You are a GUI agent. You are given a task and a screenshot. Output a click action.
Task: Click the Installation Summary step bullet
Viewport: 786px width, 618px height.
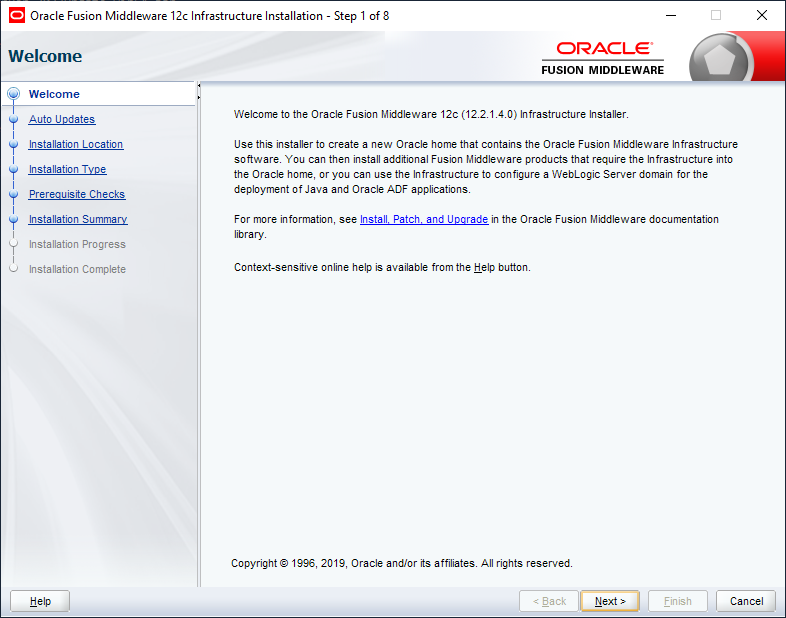click(14, 220)
